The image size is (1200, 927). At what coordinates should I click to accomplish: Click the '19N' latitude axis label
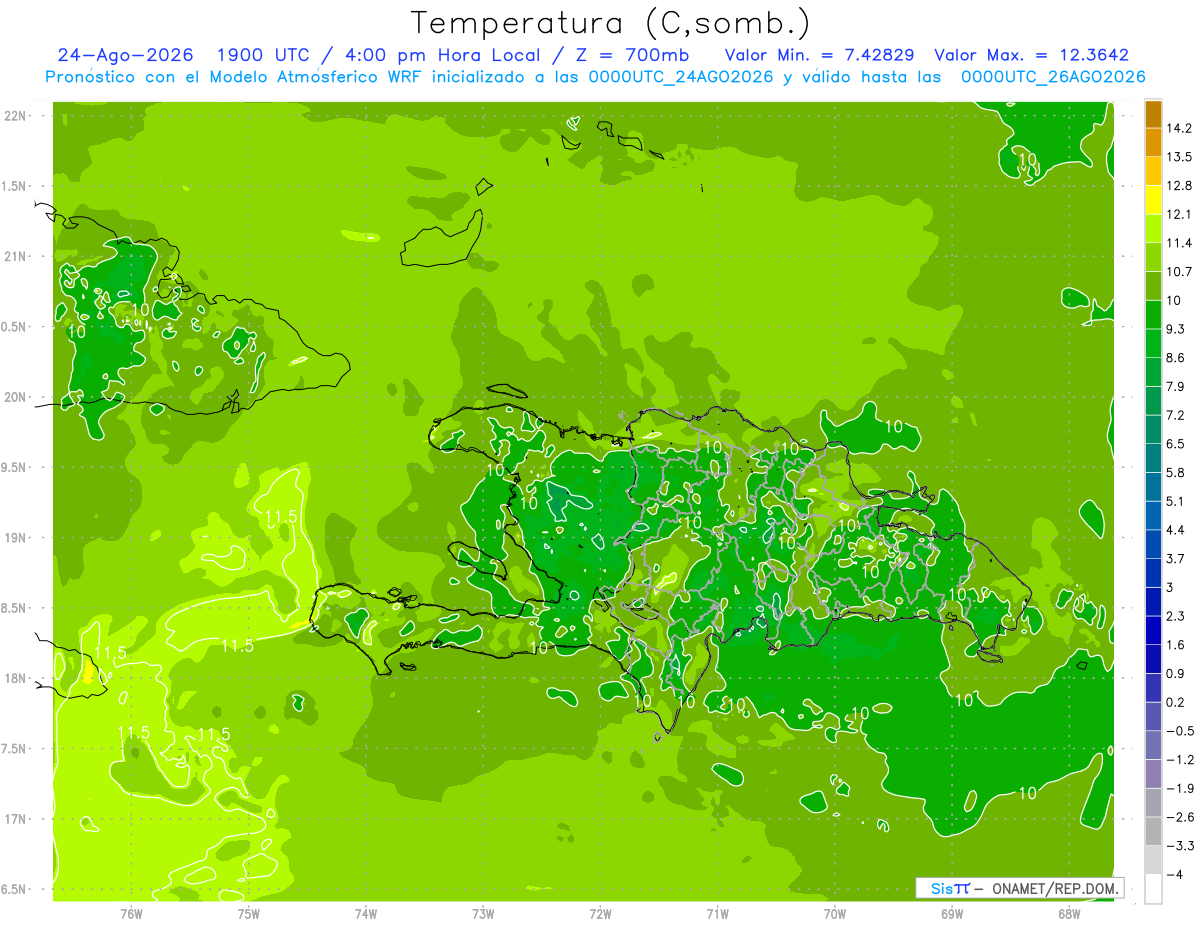tap(14, 538)
